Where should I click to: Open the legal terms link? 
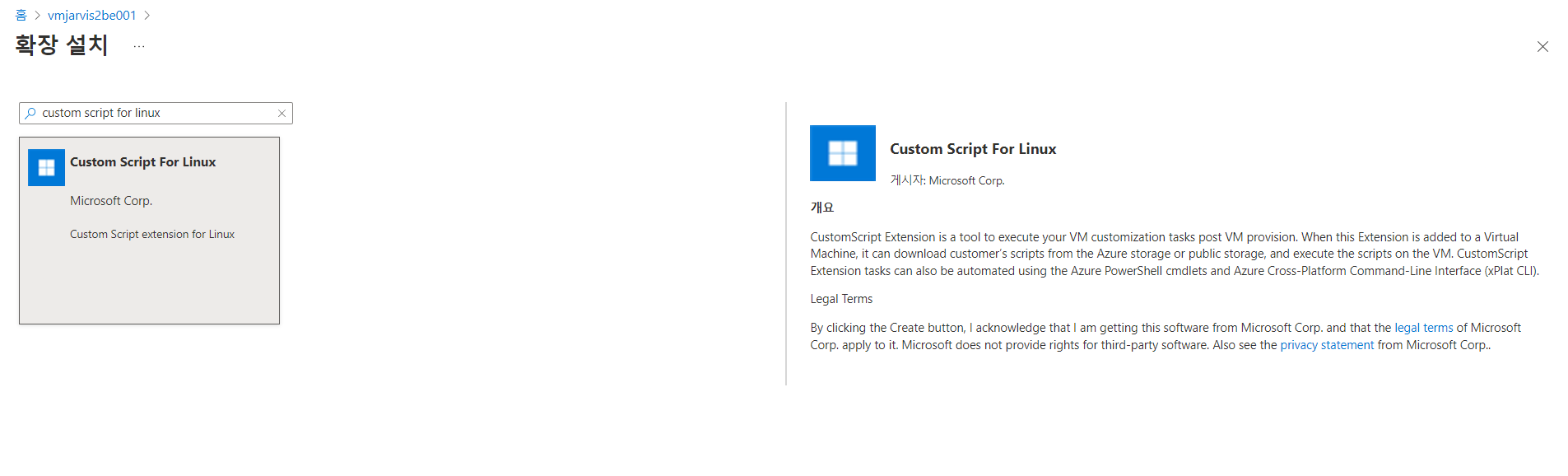(1424, 328)
